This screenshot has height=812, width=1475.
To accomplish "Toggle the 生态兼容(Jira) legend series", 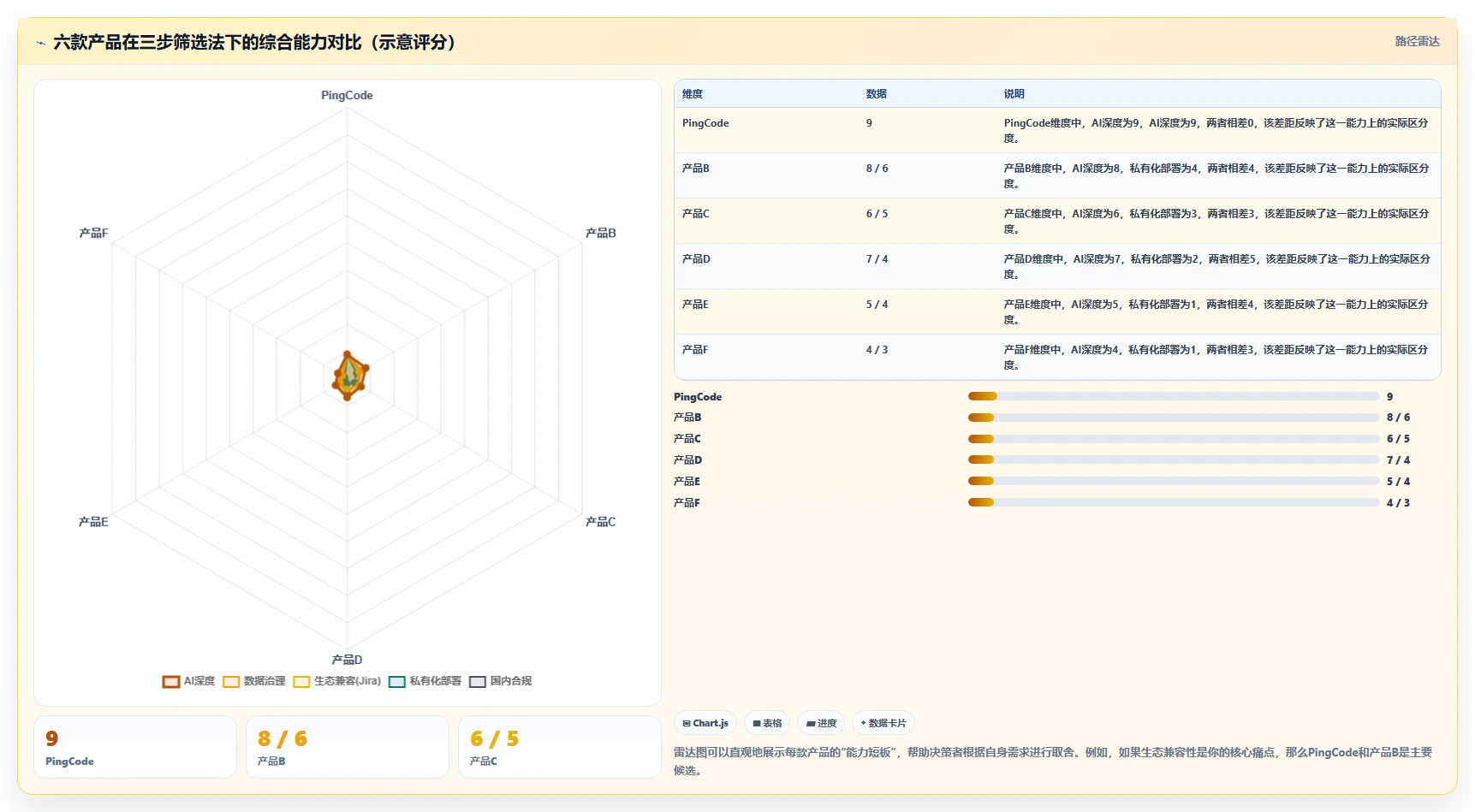I will (336, 681).
